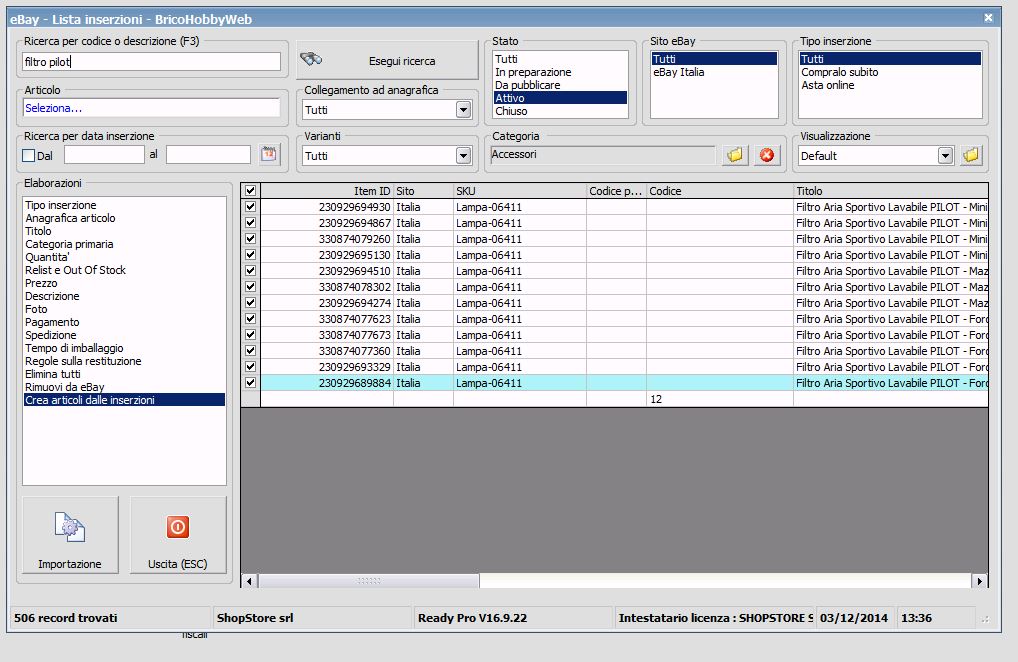Uncheck the row for item 230929694930
Viewport: 1018px width, 662px height.
[250, 207]
